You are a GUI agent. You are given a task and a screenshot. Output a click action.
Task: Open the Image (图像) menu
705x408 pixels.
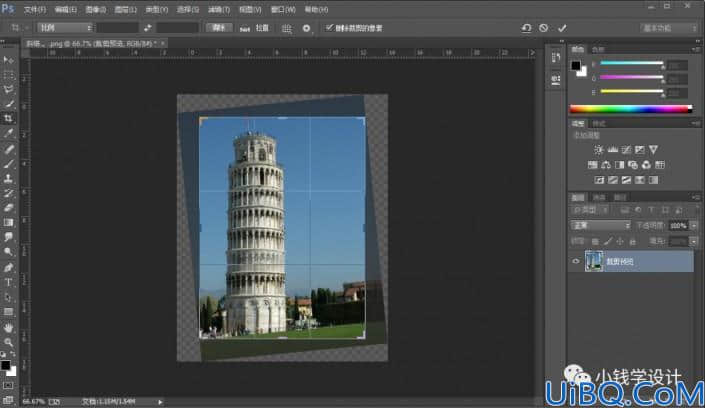tap(95, 9)
